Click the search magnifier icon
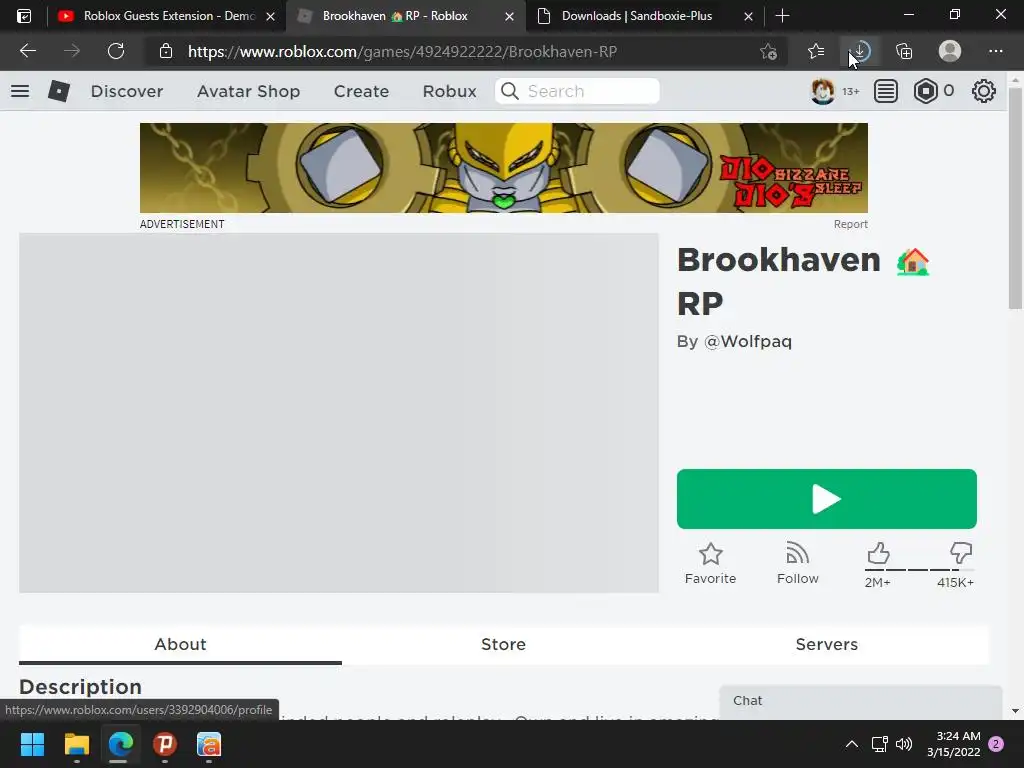 [510, 91]
